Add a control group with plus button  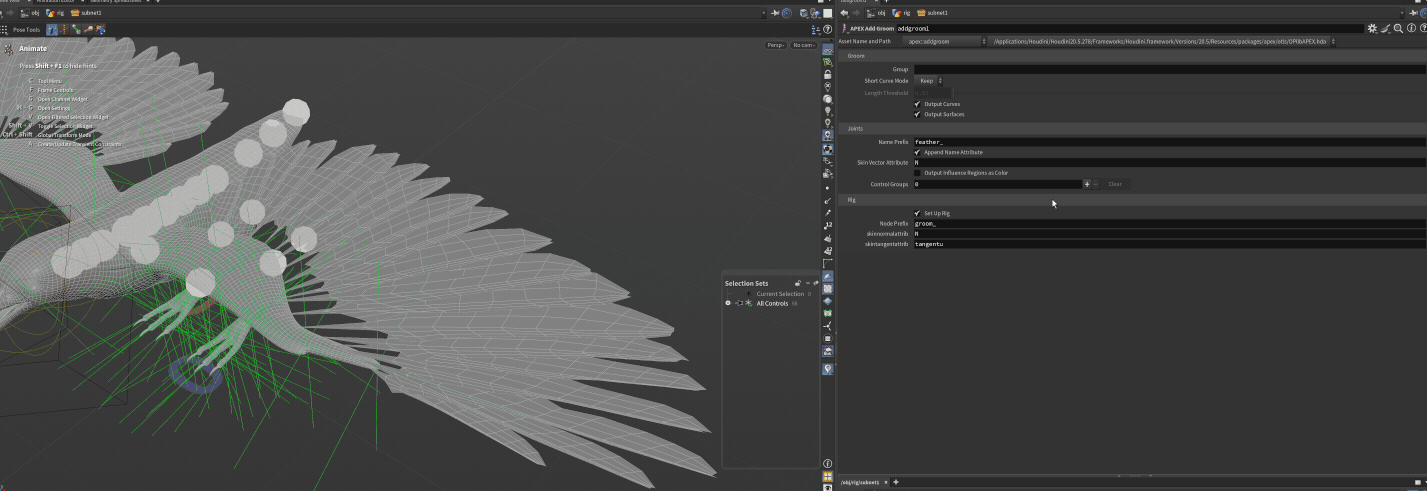tap(1087, 184)
